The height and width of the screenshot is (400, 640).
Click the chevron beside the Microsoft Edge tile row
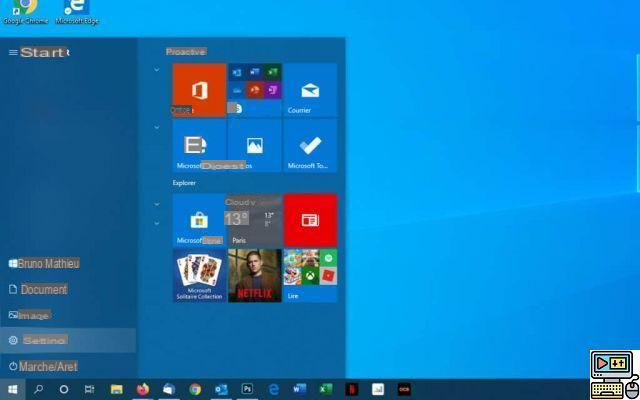pyautogui.click(x=157, y=127)
